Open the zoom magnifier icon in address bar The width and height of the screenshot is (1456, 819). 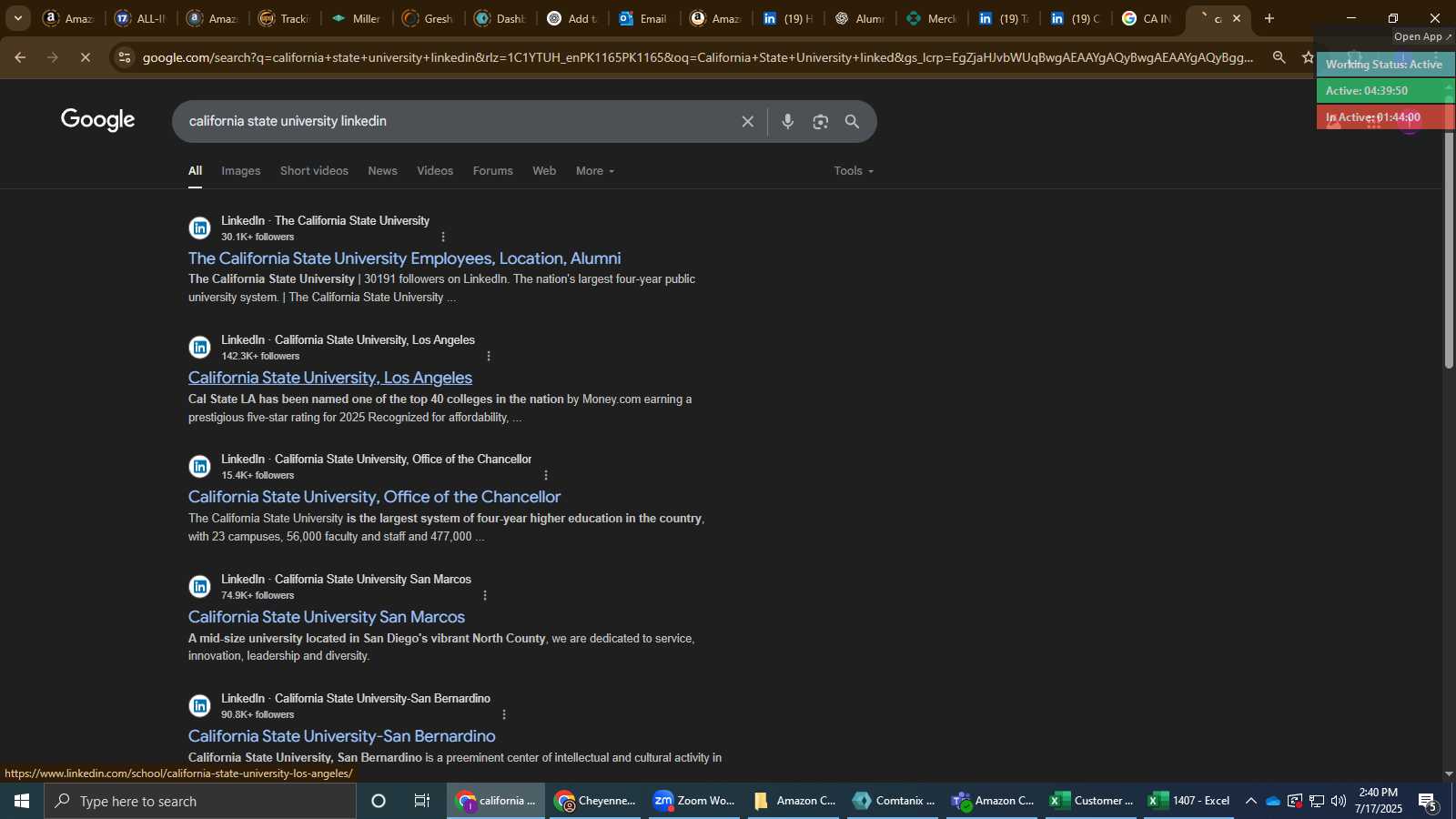[x=1279, y=57]
